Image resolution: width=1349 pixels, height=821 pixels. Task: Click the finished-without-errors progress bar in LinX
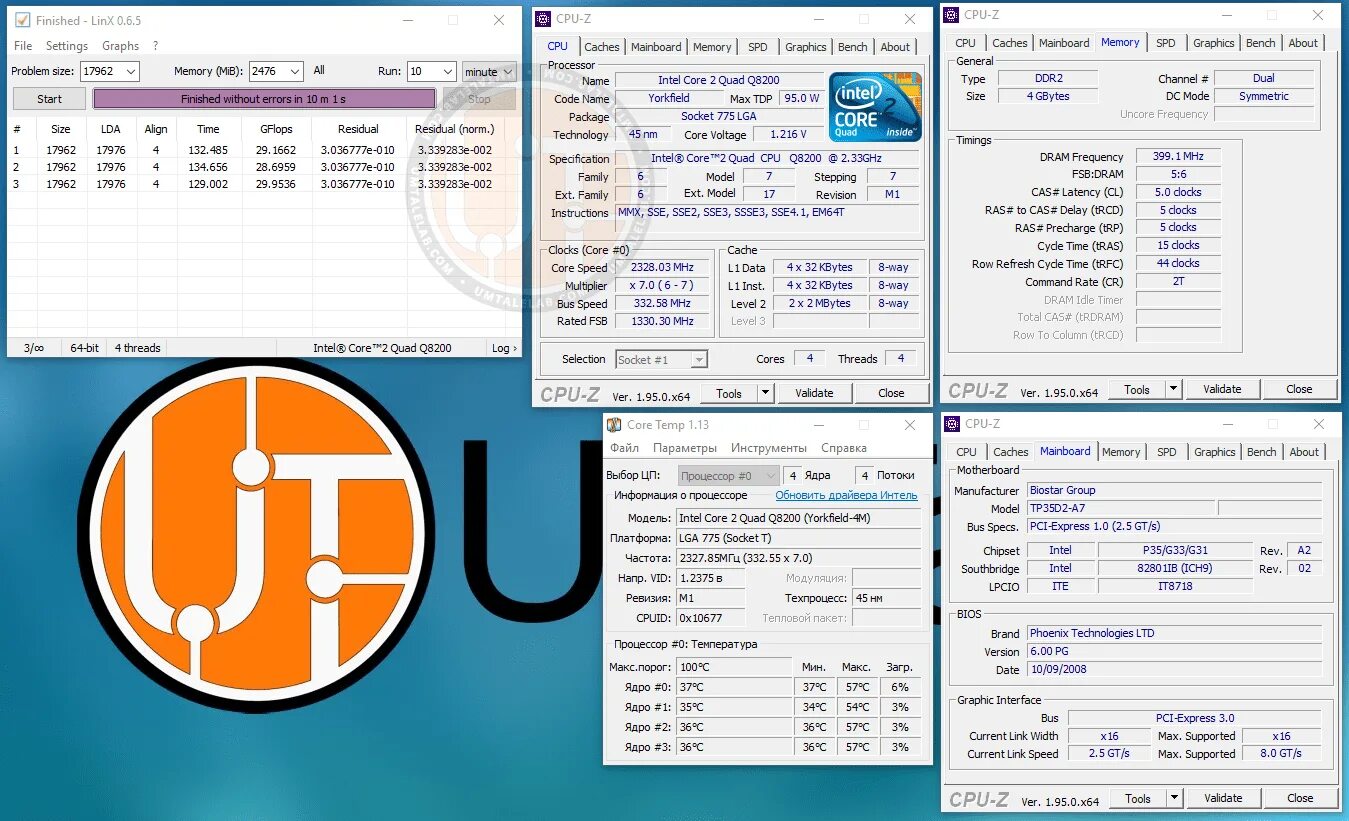264,99
